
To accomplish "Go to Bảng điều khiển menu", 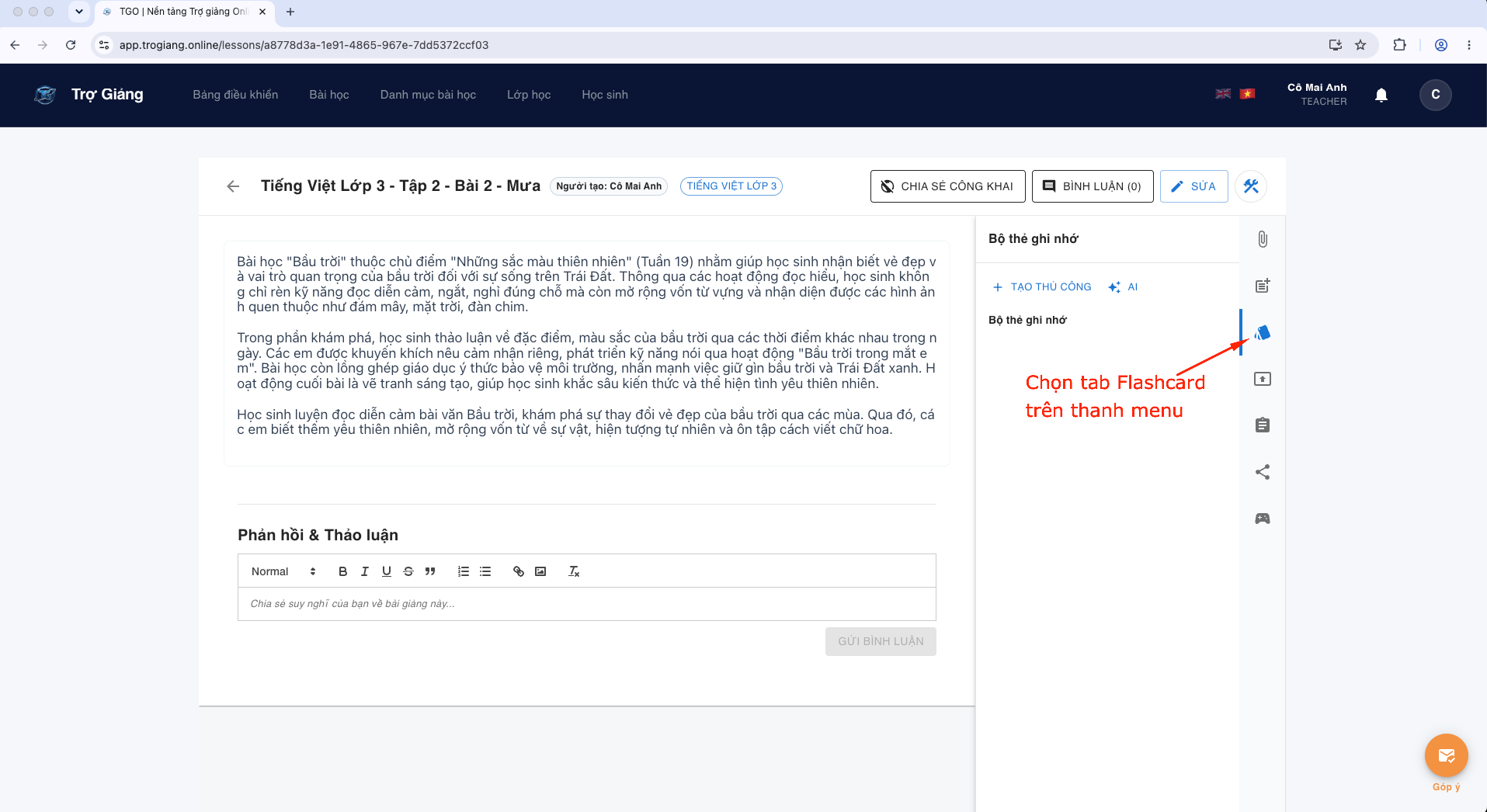I will 235,95.
